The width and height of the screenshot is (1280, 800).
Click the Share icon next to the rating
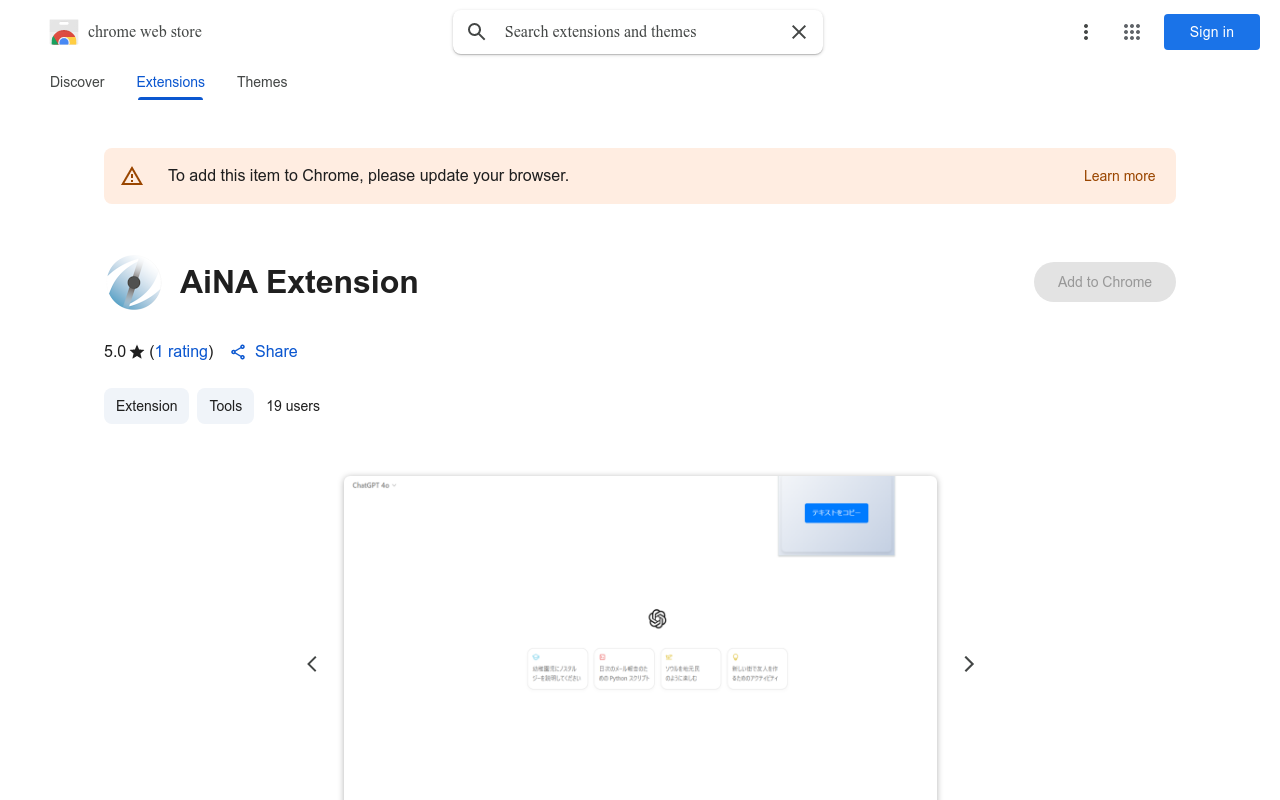(x=238, y=352)
